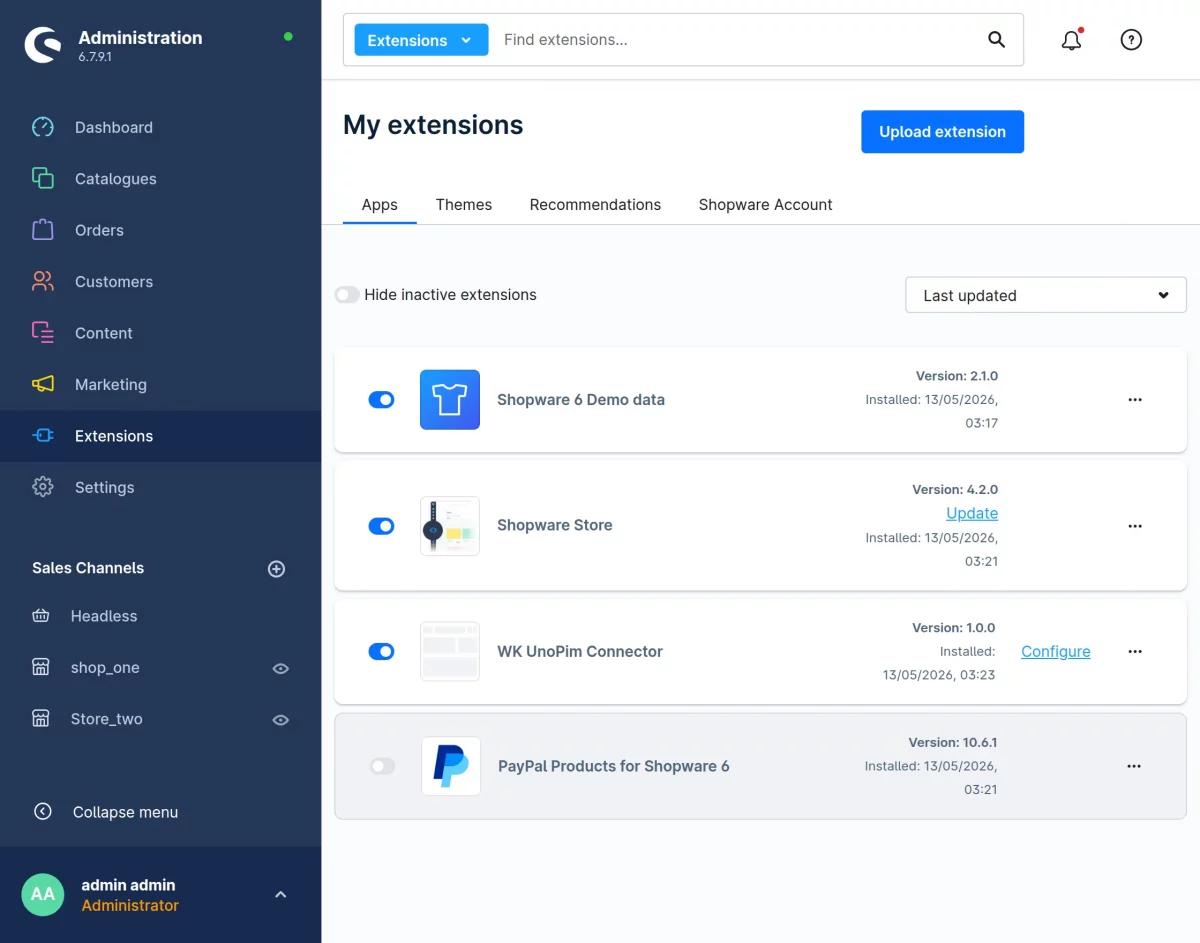Click the Store_two eye visibility icon
The image size is (1200, 943).
[x=281, y=720]
